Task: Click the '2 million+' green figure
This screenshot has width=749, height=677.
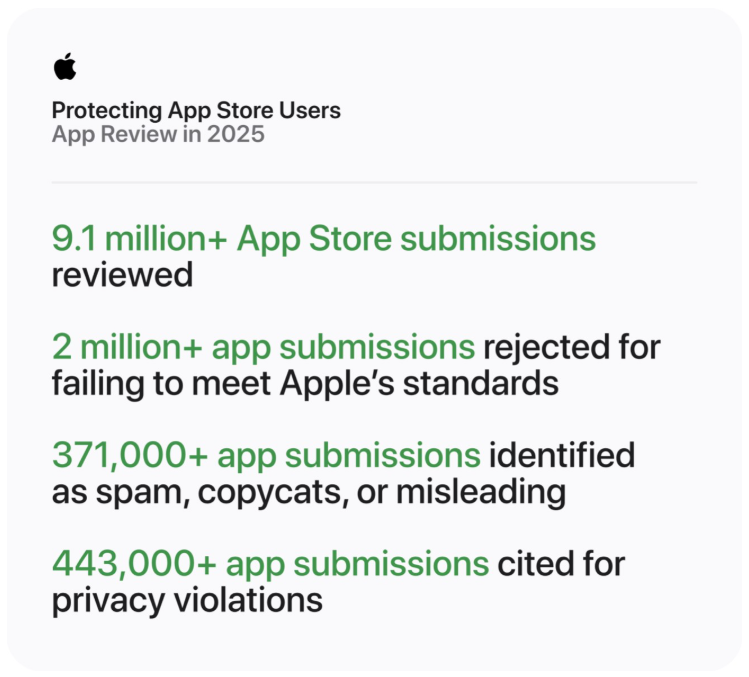Action: (127, 347)
